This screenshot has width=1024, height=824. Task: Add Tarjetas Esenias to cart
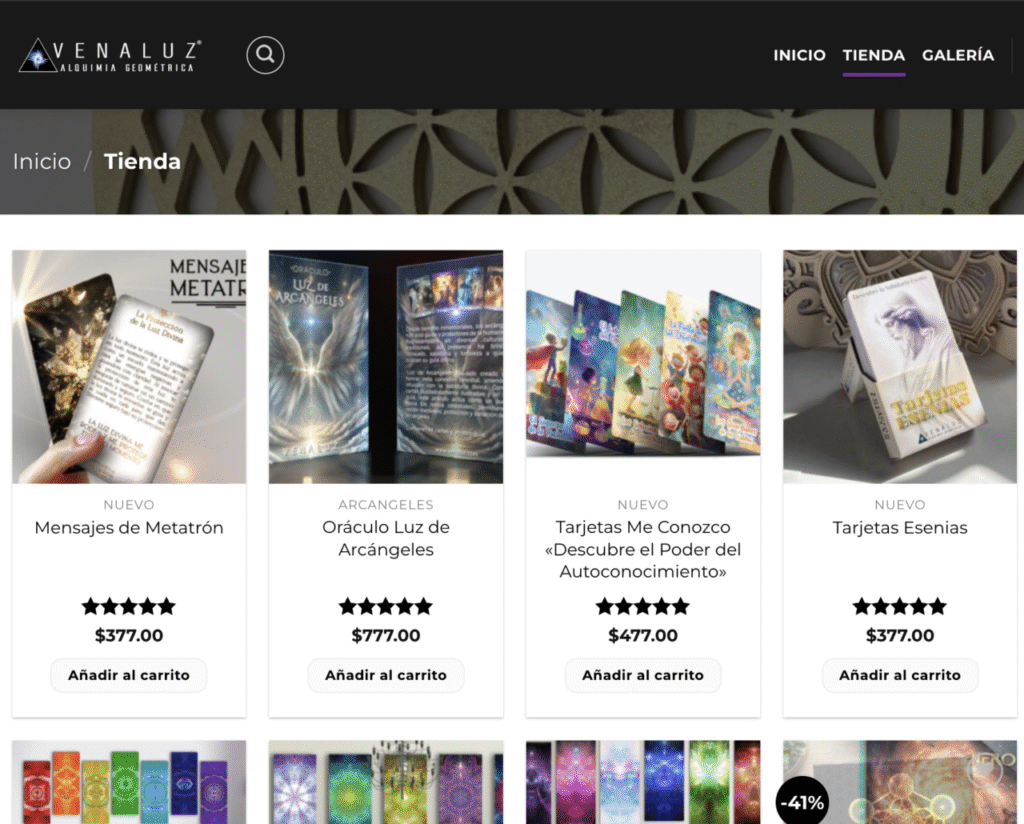point(900,675)
